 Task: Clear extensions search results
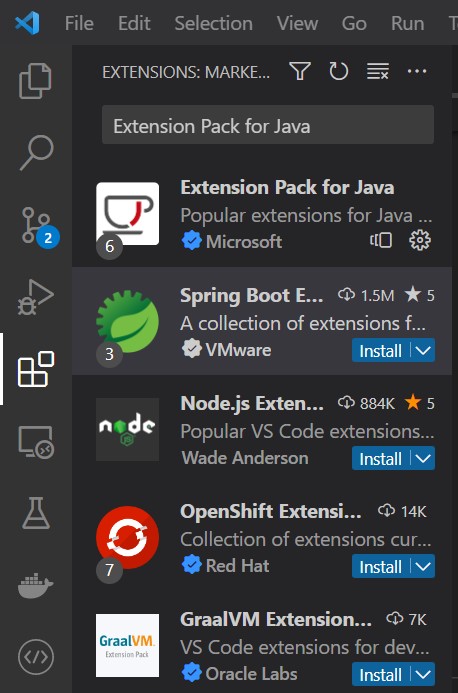[x=378, y=71]
